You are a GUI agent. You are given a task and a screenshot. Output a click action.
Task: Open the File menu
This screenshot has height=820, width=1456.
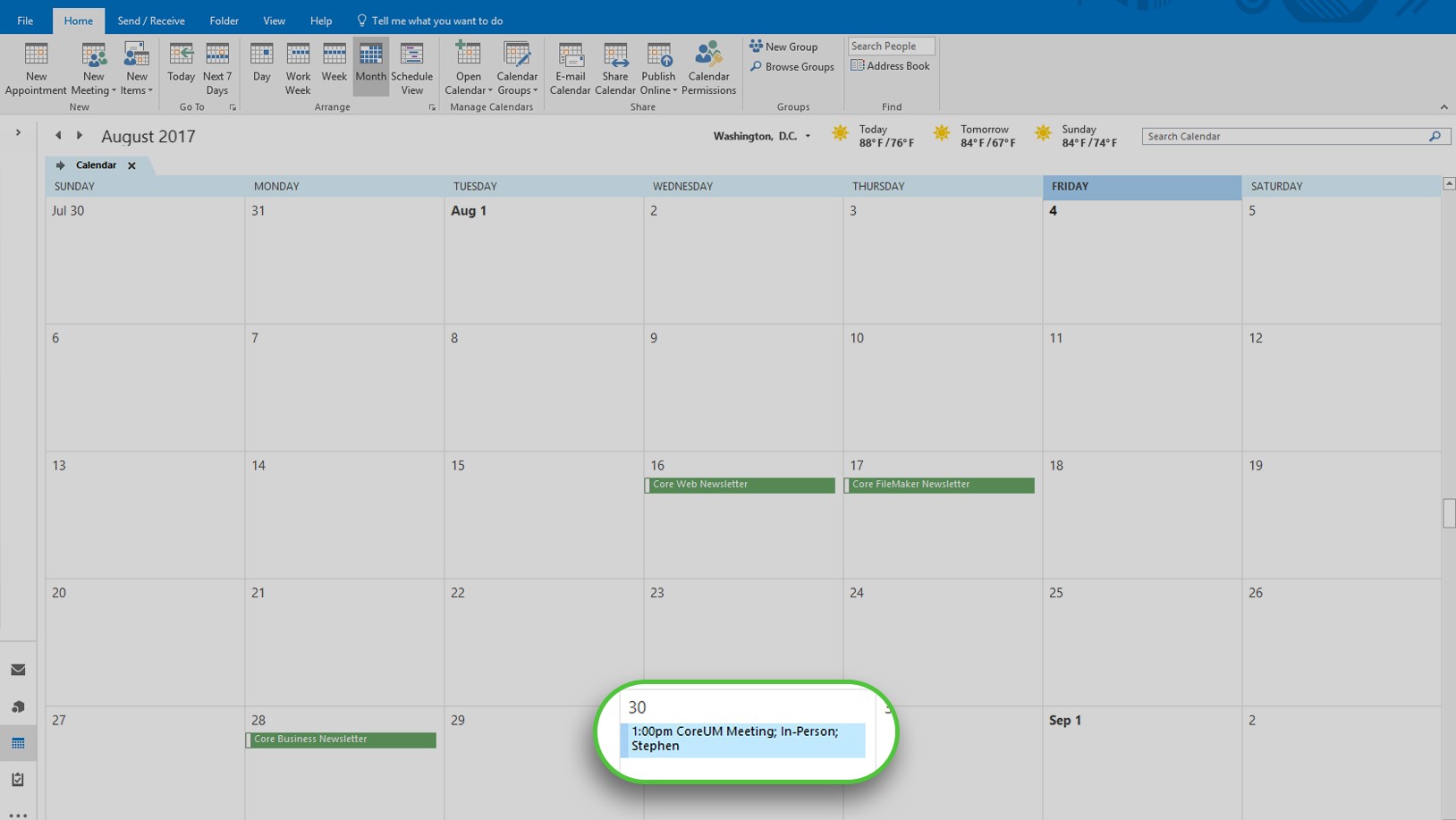tap(25, 21)
